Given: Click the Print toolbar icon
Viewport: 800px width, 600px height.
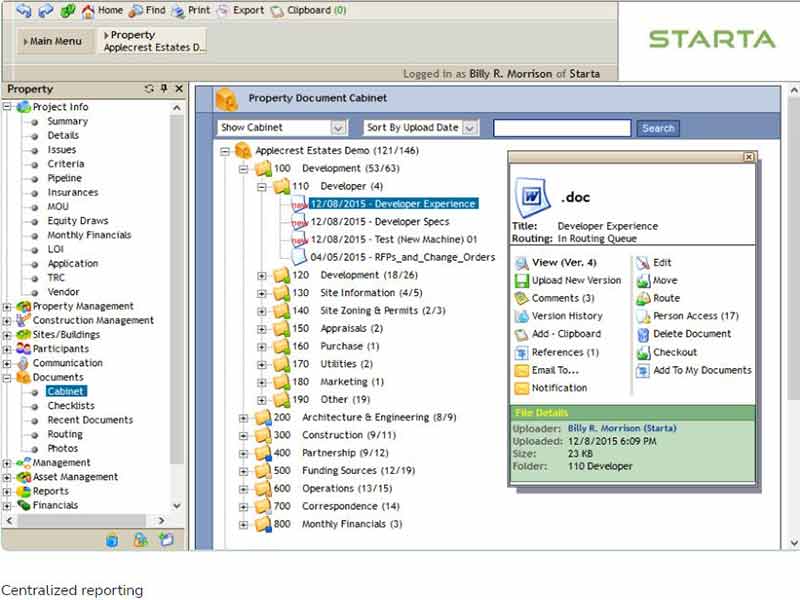Looking at the screenshot, I should [178, 11].
